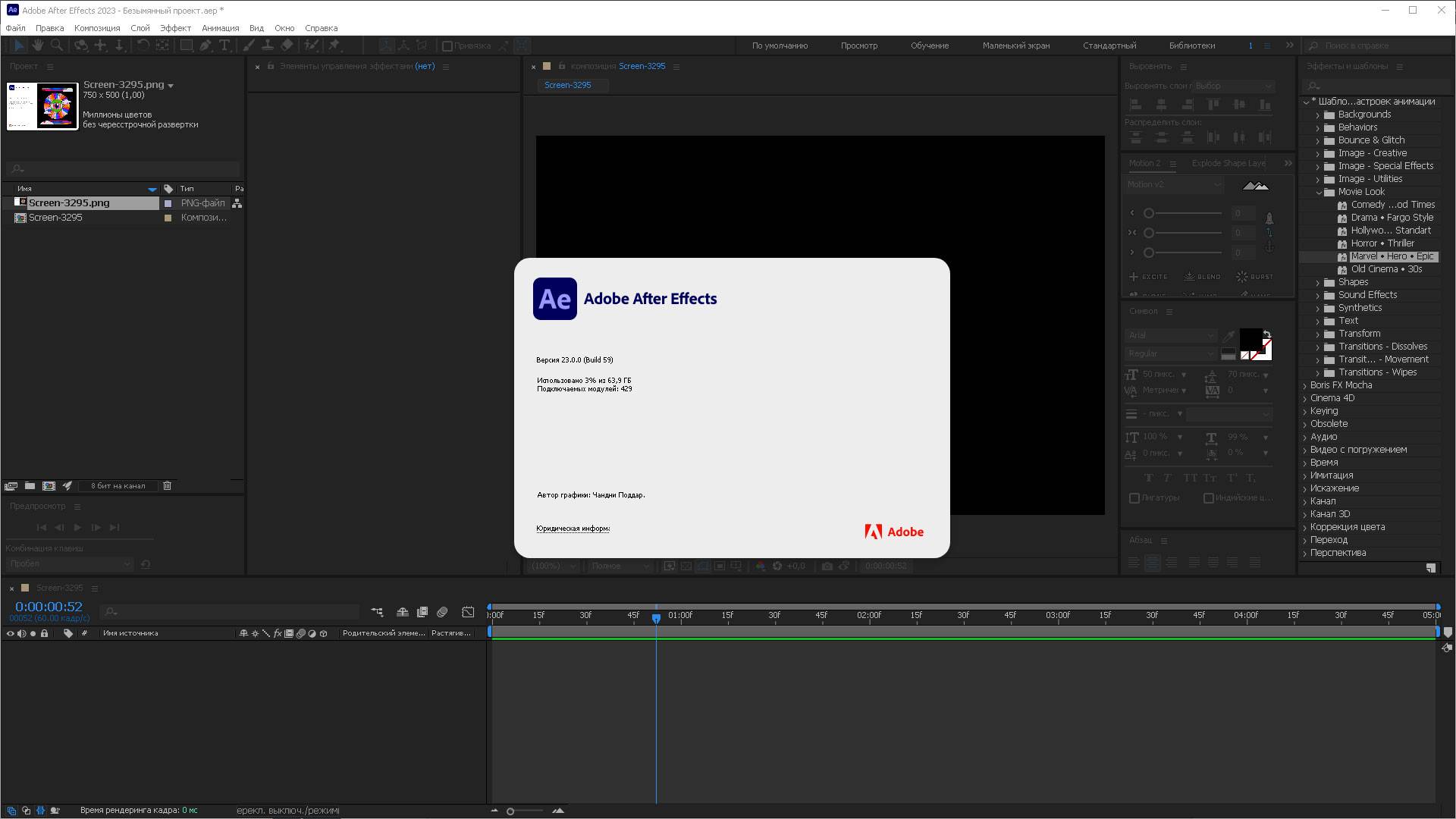
Task: Click the anchor icon in Motion 2 panel
Action: pyautogui.click(x=1269, y=247)
